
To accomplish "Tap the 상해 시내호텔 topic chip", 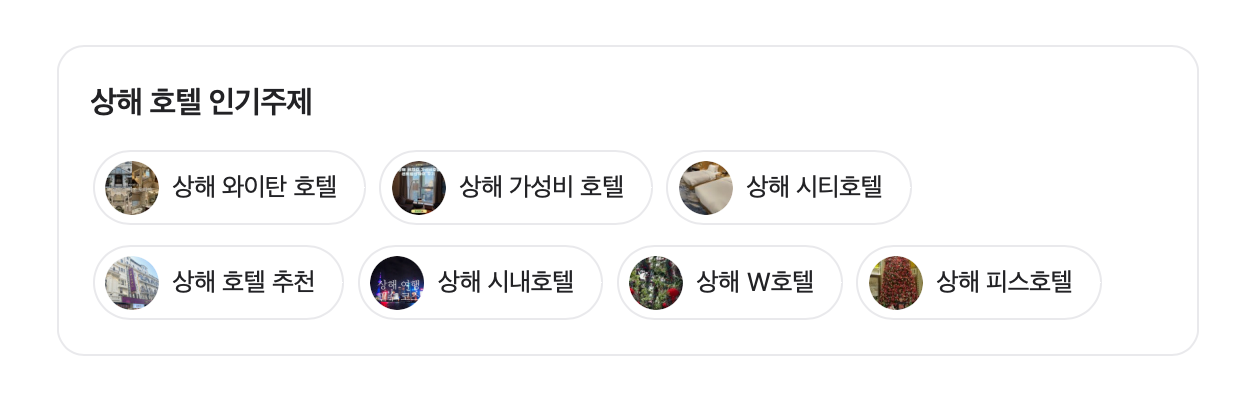I will pos(481,283).
